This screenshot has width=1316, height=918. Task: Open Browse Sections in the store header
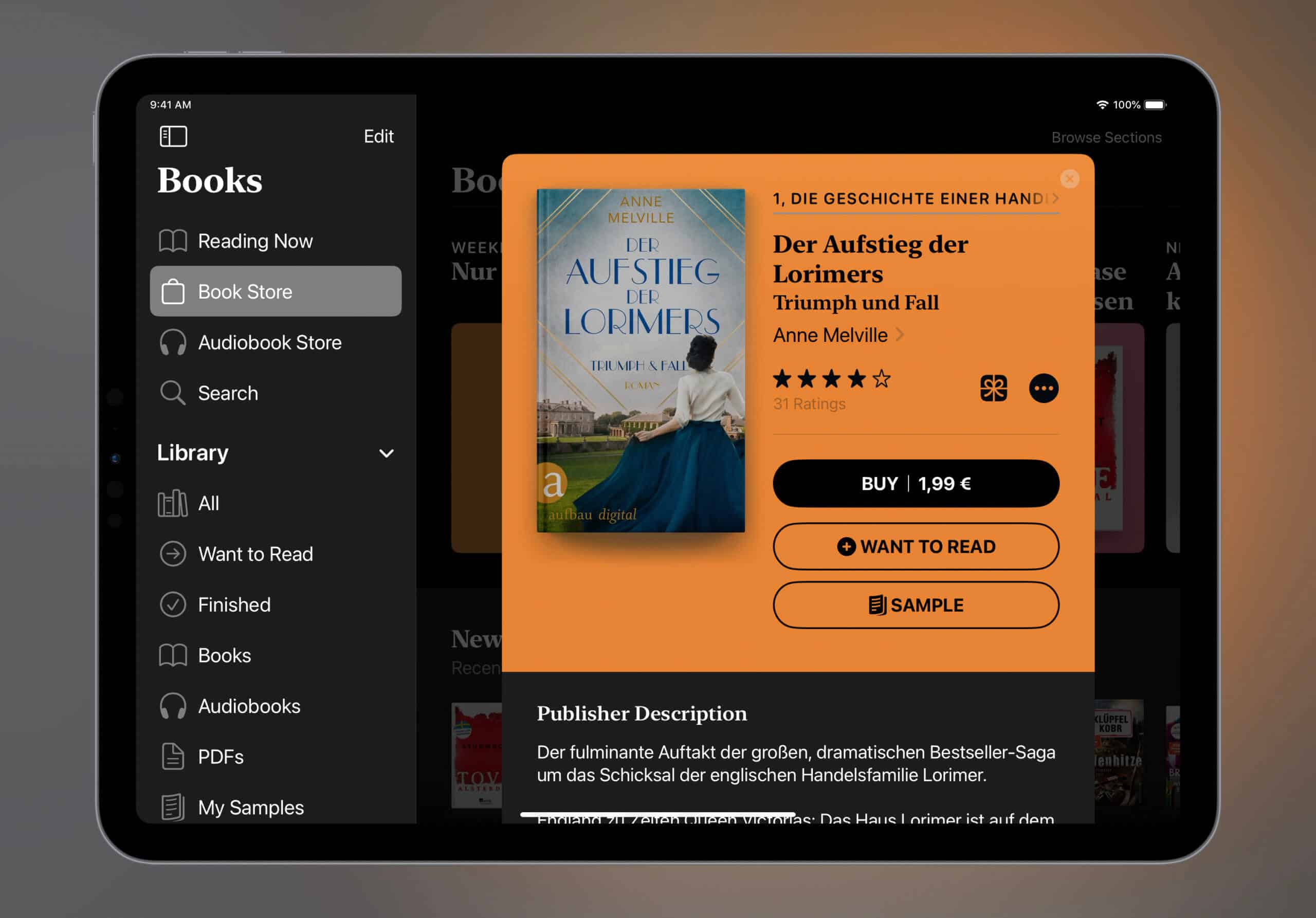(1106, 138)
